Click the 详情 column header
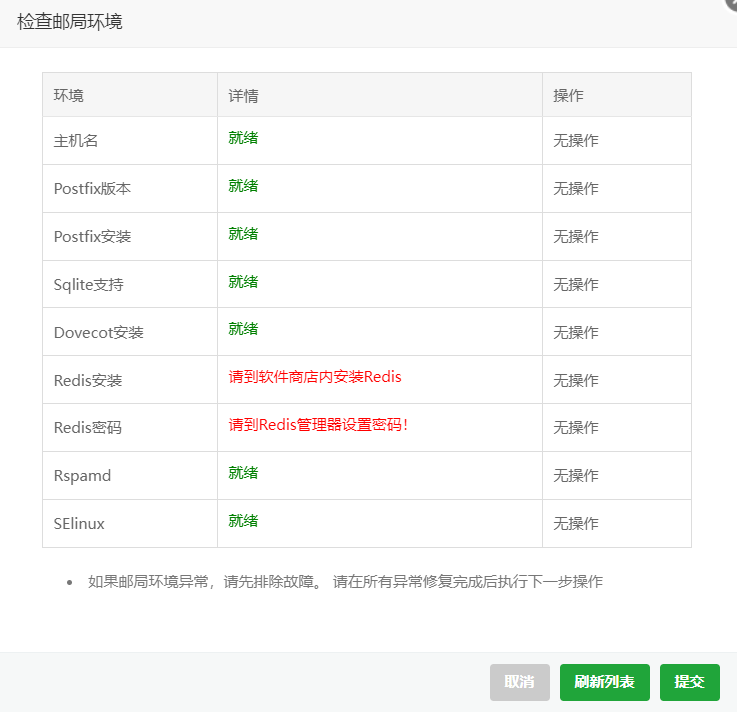The height and width of the screenshot is (712, 737). click(243, 95)
